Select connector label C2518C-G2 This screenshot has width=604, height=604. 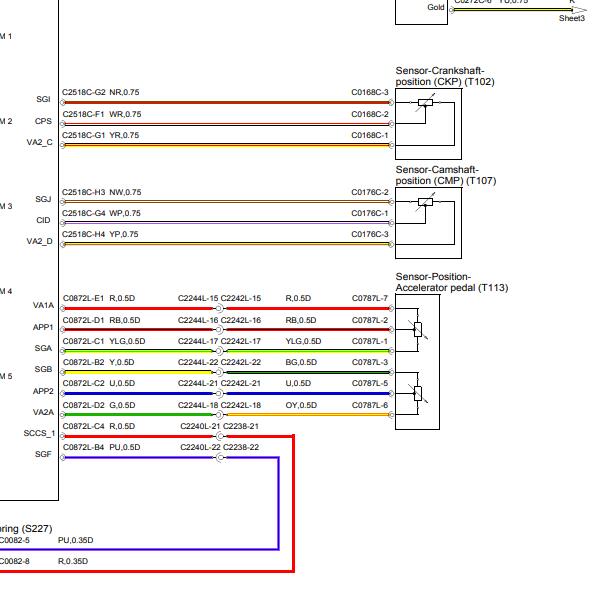pos(84,92)
